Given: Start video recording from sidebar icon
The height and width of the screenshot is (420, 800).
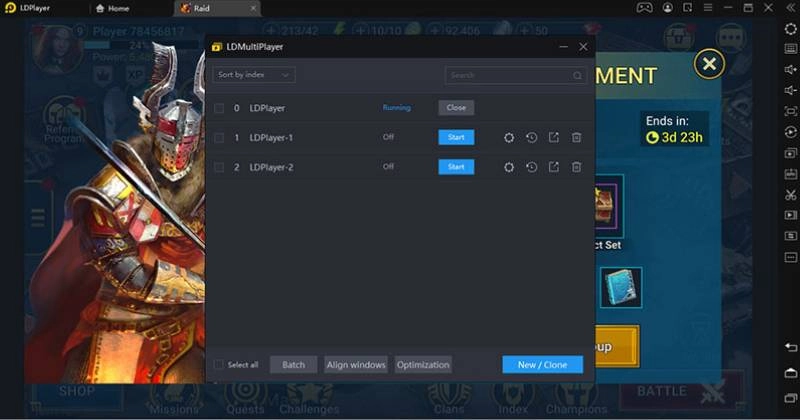Looking at the screenshot, I should (790, 215).
